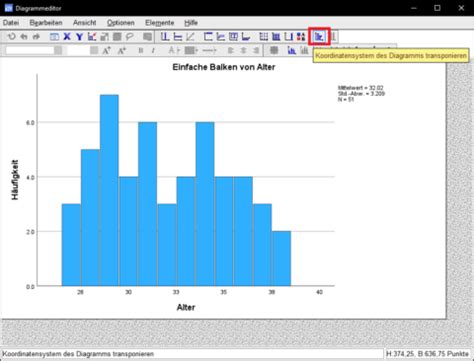
Task: Click in the font name input field
Action: pos(30,51)
